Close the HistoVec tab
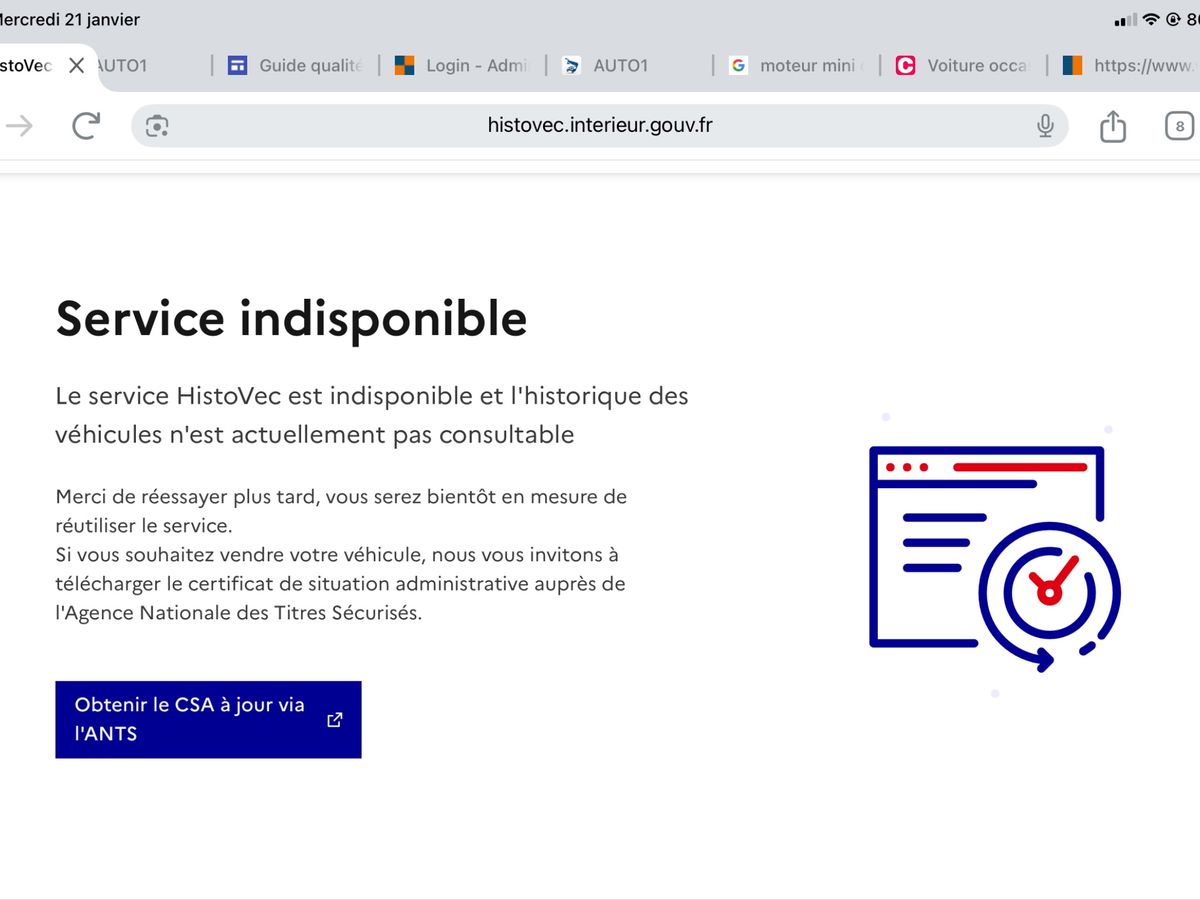This screenshot has height=900, width=1200. click(x=76, y=66)
